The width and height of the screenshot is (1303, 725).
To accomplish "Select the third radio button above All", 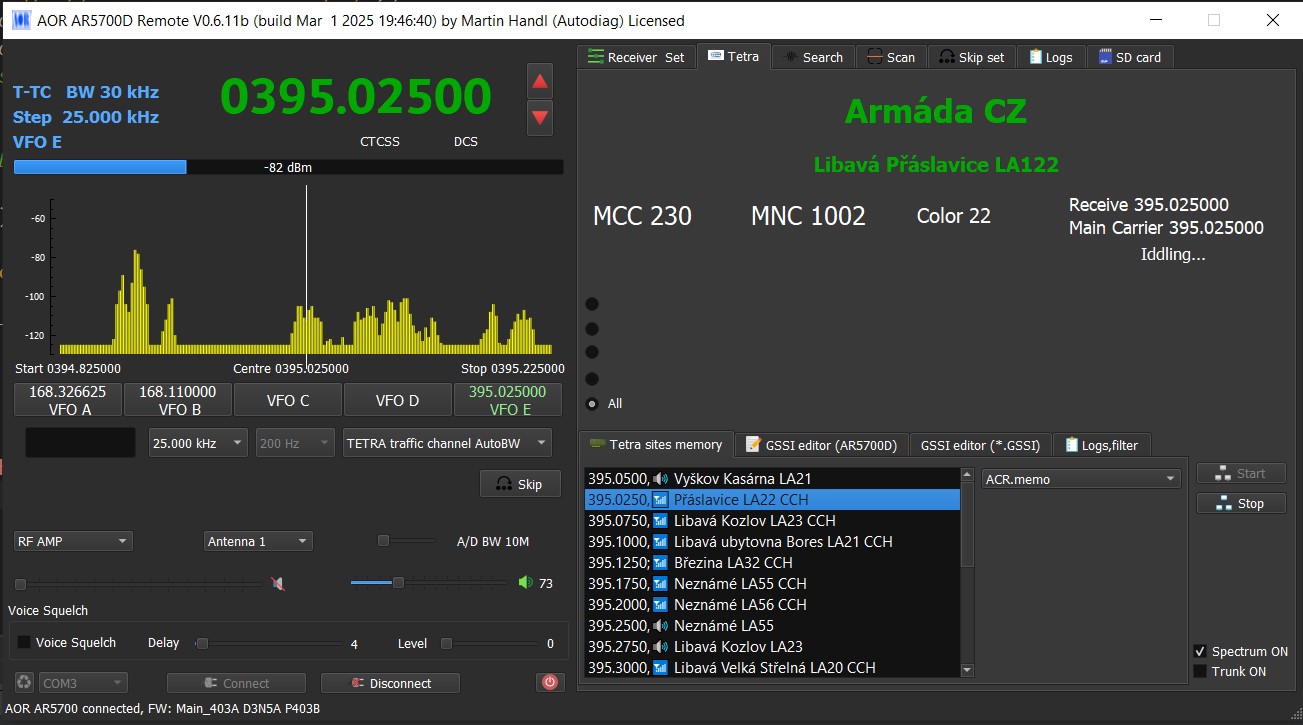I will (x=592, y=352).
